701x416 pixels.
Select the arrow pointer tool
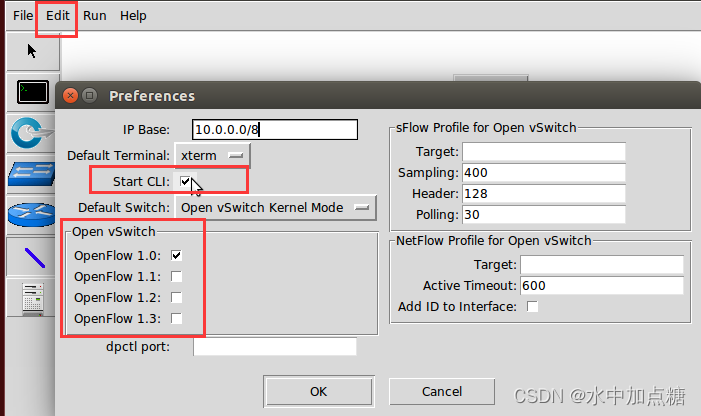tap(32, 51)
